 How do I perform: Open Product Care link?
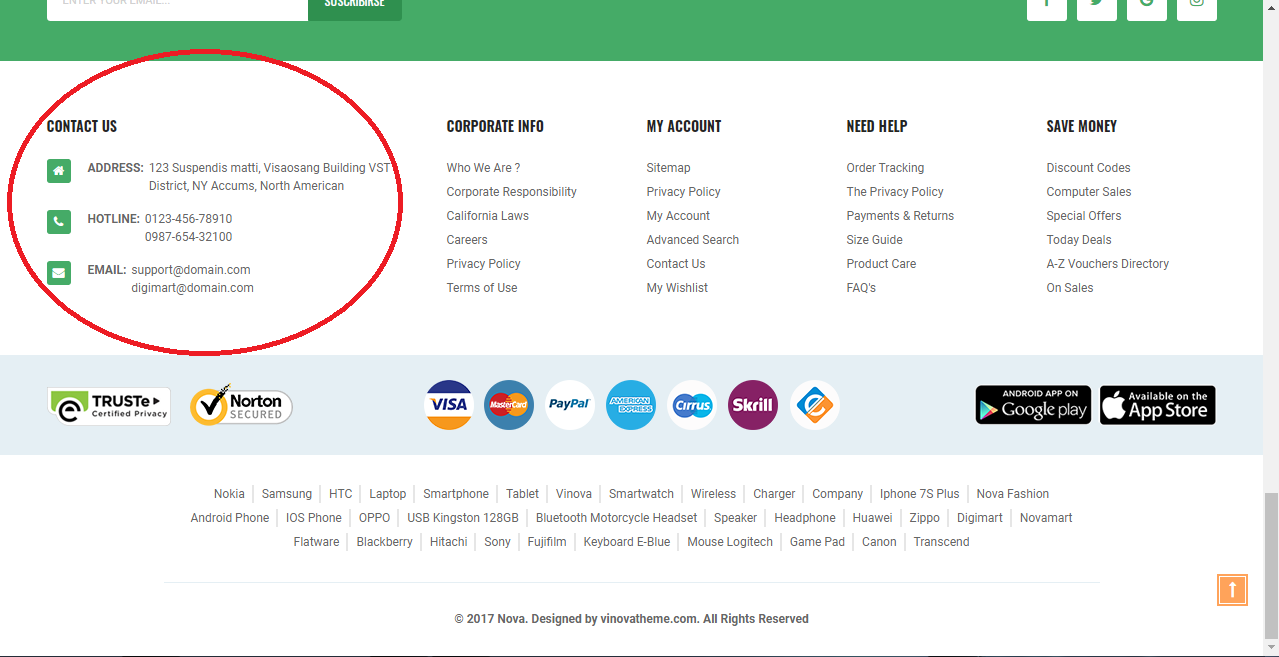point(881,264)
